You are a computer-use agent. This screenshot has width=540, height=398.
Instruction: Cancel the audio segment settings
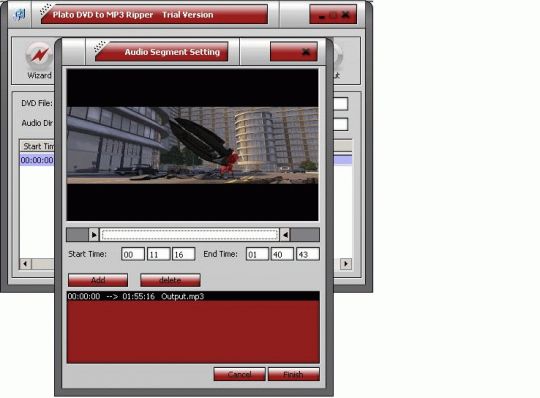pyautogui.click(x=239, y=374)
